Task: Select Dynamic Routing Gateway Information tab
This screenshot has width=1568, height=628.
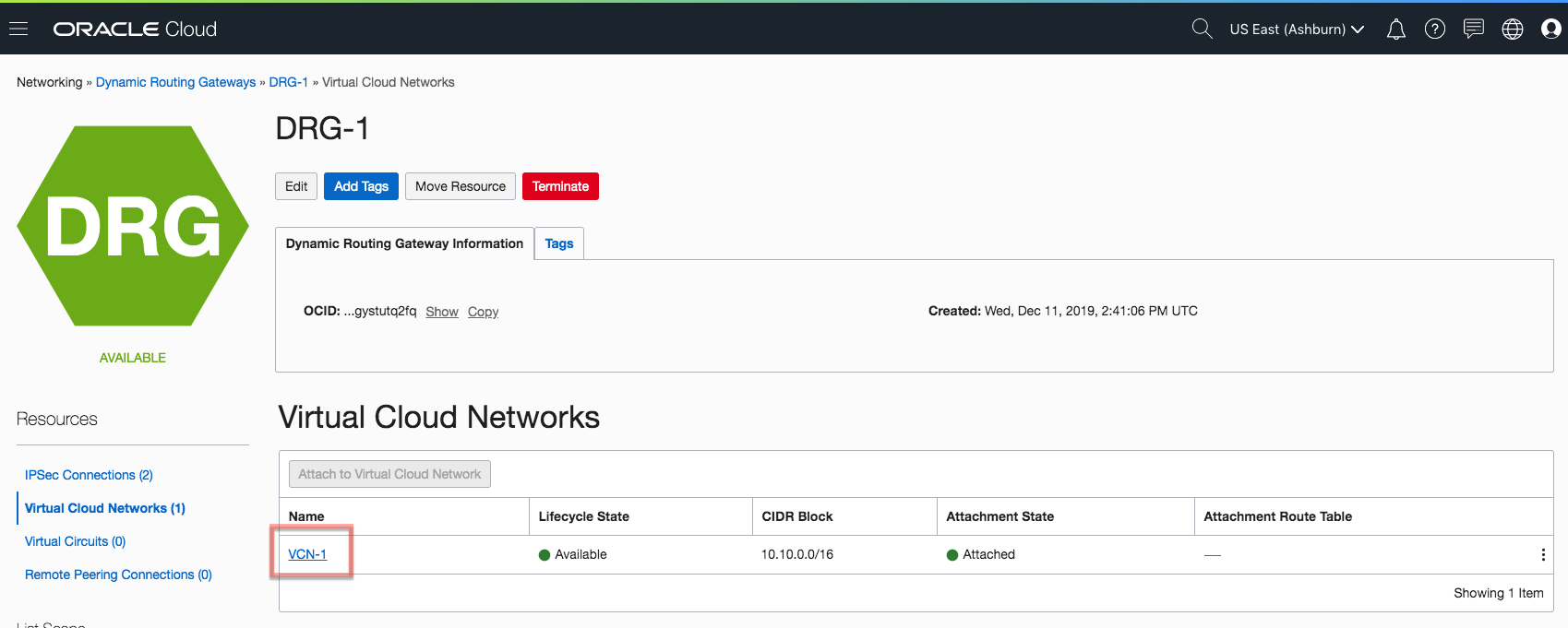Action: (x=404, y=243)
